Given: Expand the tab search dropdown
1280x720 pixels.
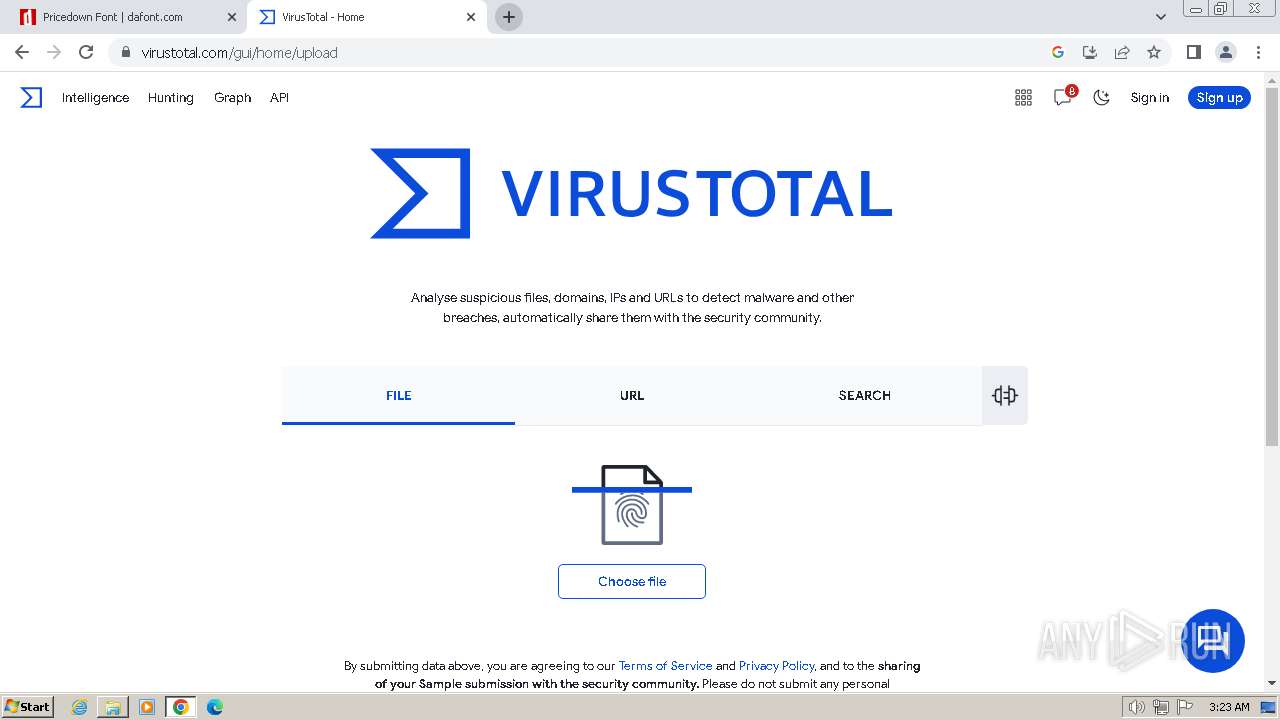Looking at the screenshot, I should (x=1160, y=17).
